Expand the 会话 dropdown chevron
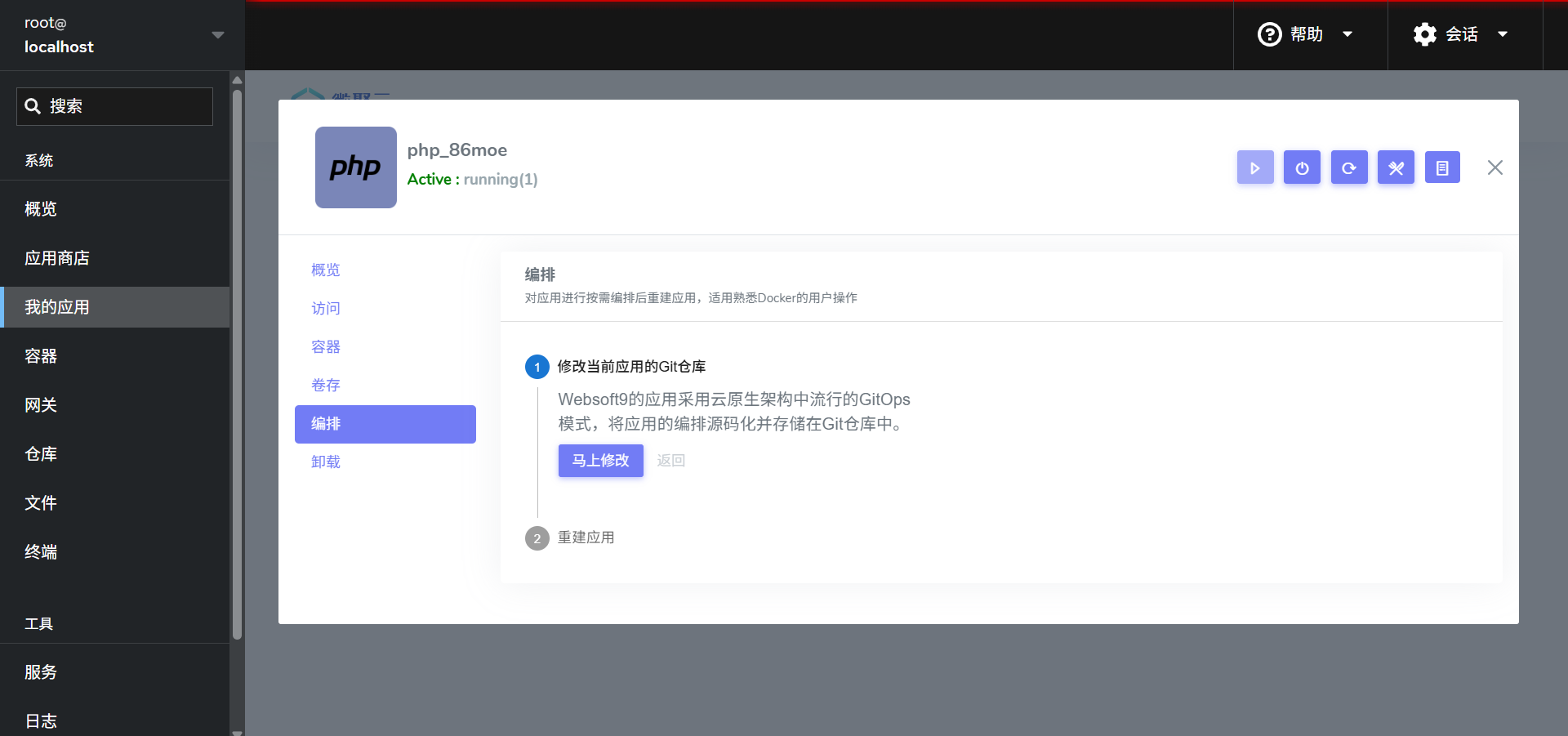 click(1503, 34)
